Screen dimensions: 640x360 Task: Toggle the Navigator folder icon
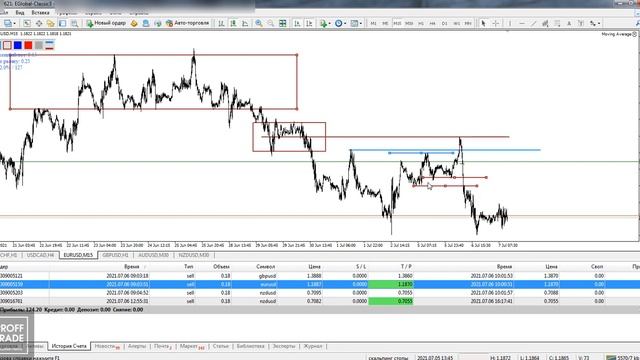[x=51, y=23]
